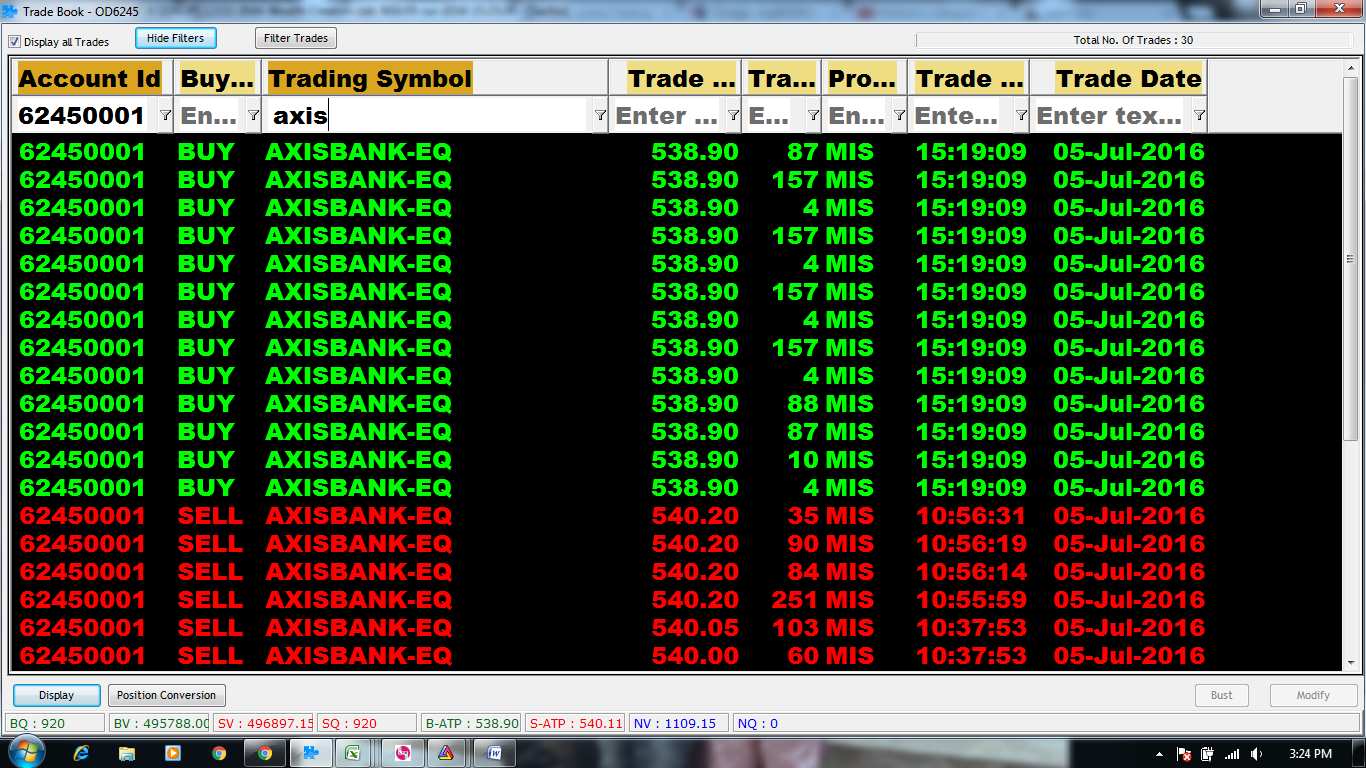Click the Trade Time column header
The height and width of the screenshot is (768, 1366).
tap(970, 79)
